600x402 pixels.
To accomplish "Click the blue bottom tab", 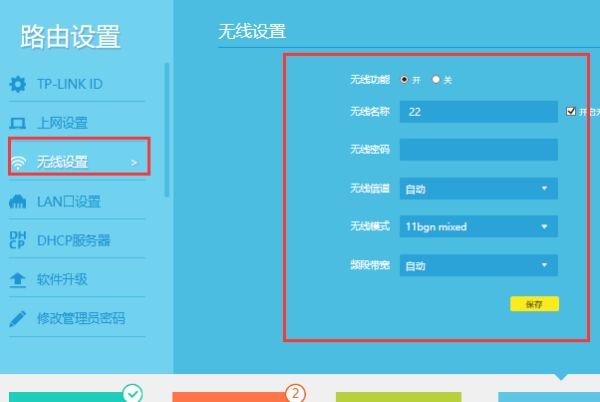I will (x=549, y=397).
